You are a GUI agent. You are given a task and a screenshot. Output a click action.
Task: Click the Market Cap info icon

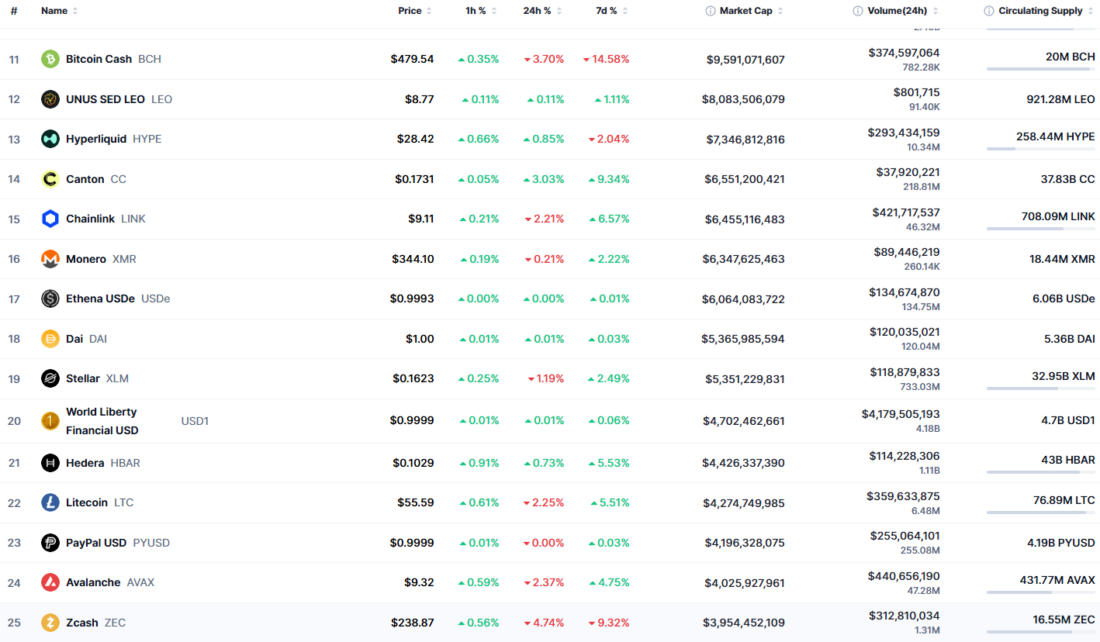click(710, 11)
